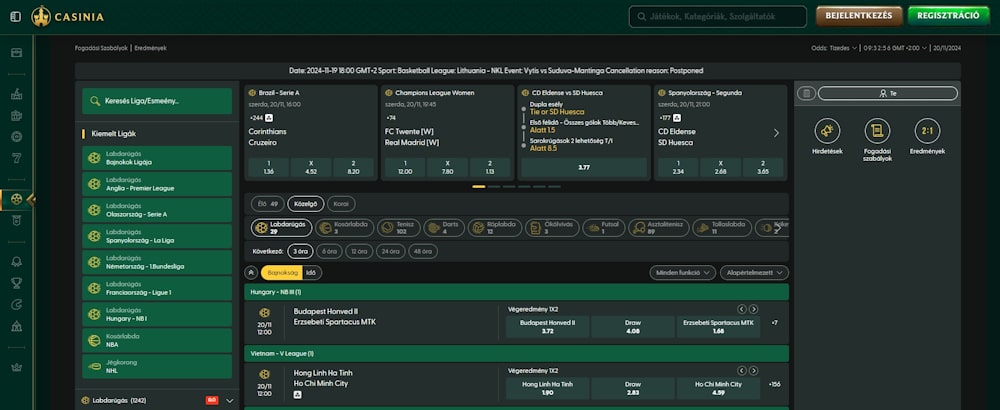Expand the Labdarúgás (1242) category
Viewport: 1000px width, 410px height.
click(x=157, y=400)
